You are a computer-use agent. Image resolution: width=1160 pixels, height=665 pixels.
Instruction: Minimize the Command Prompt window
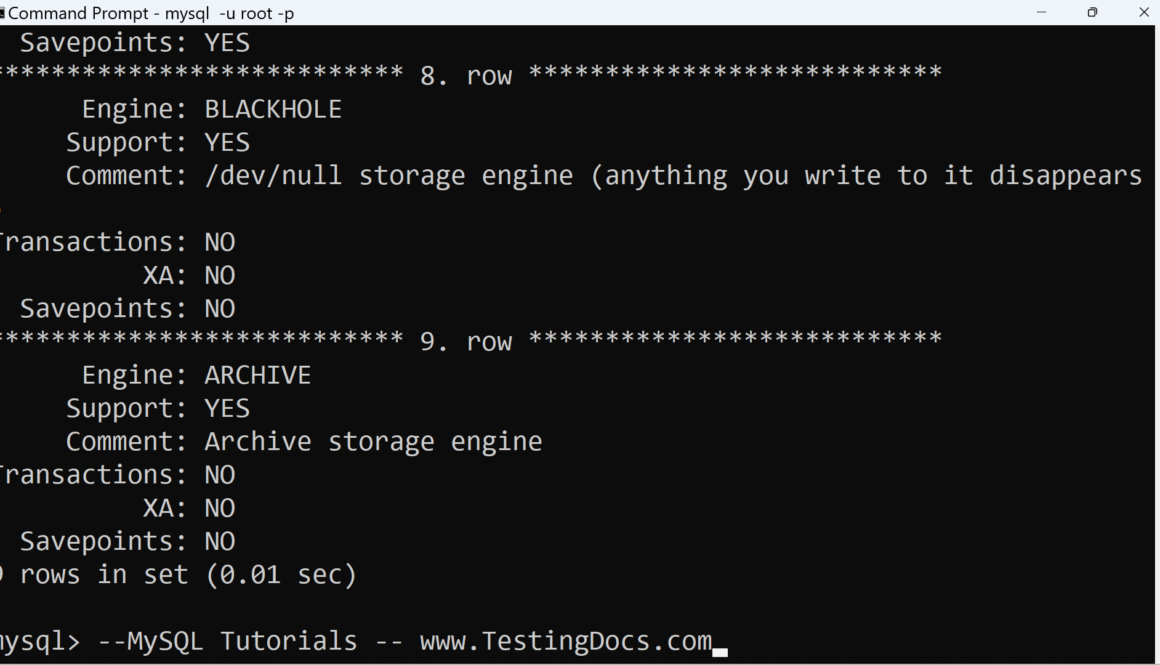click(x=1042, y=12)
